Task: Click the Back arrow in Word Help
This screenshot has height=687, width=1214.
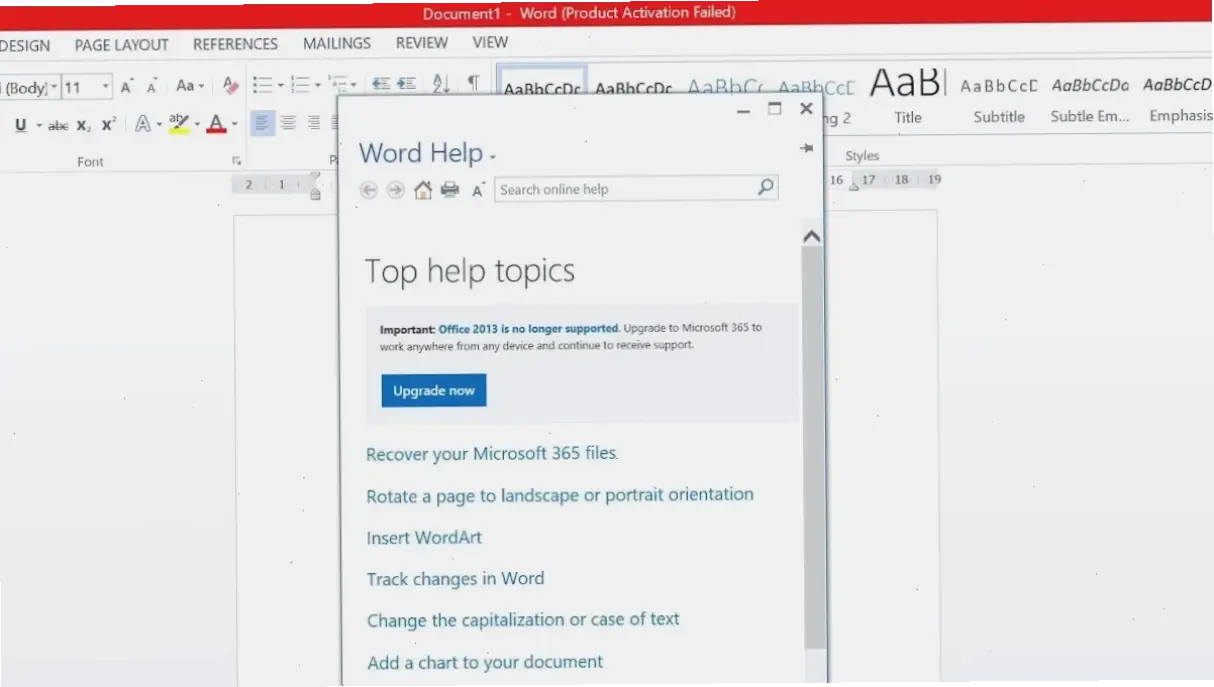Action: [369, 190]
